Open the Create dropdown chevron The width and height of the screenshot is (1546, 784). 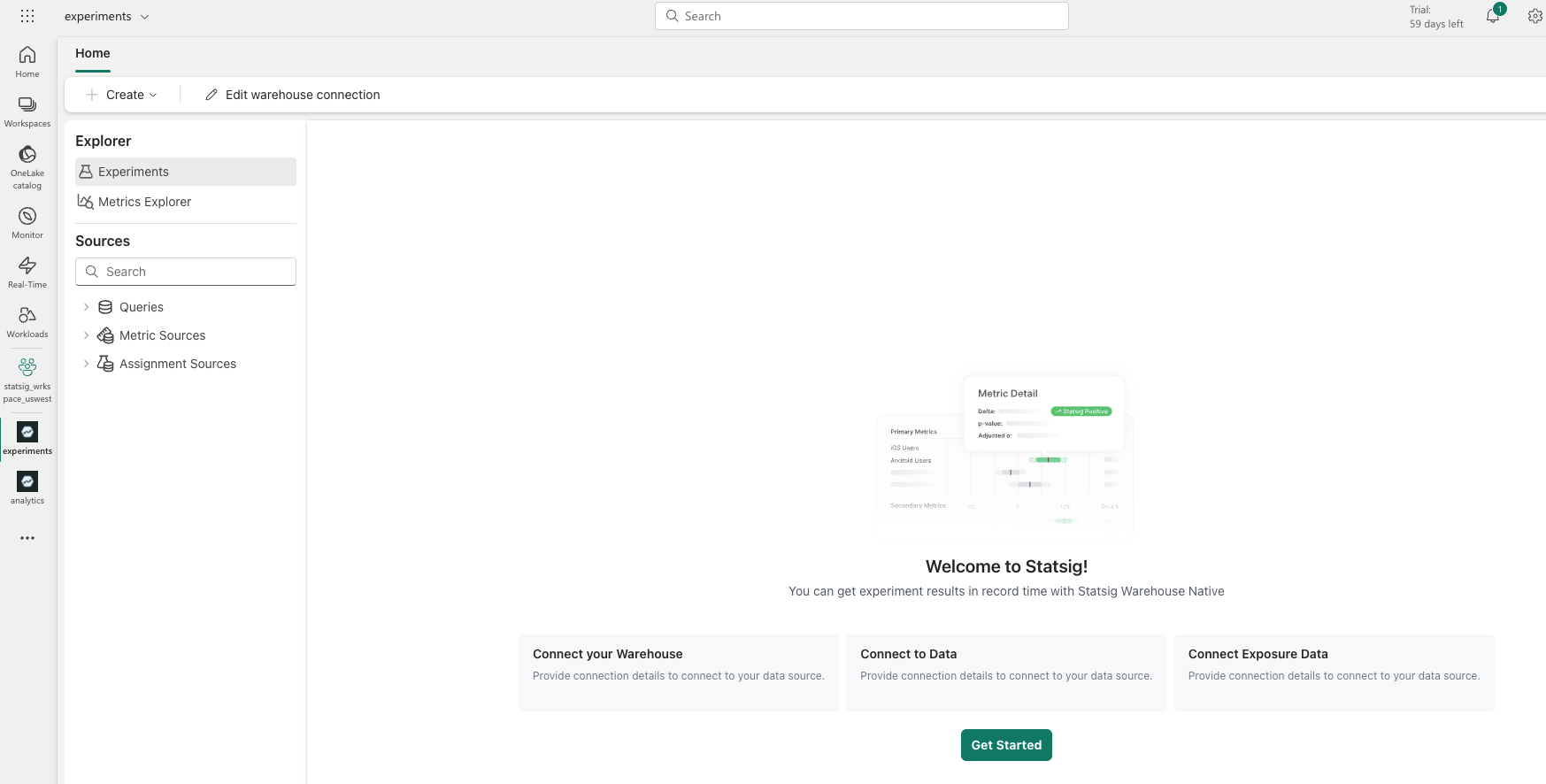click(153, 95)
